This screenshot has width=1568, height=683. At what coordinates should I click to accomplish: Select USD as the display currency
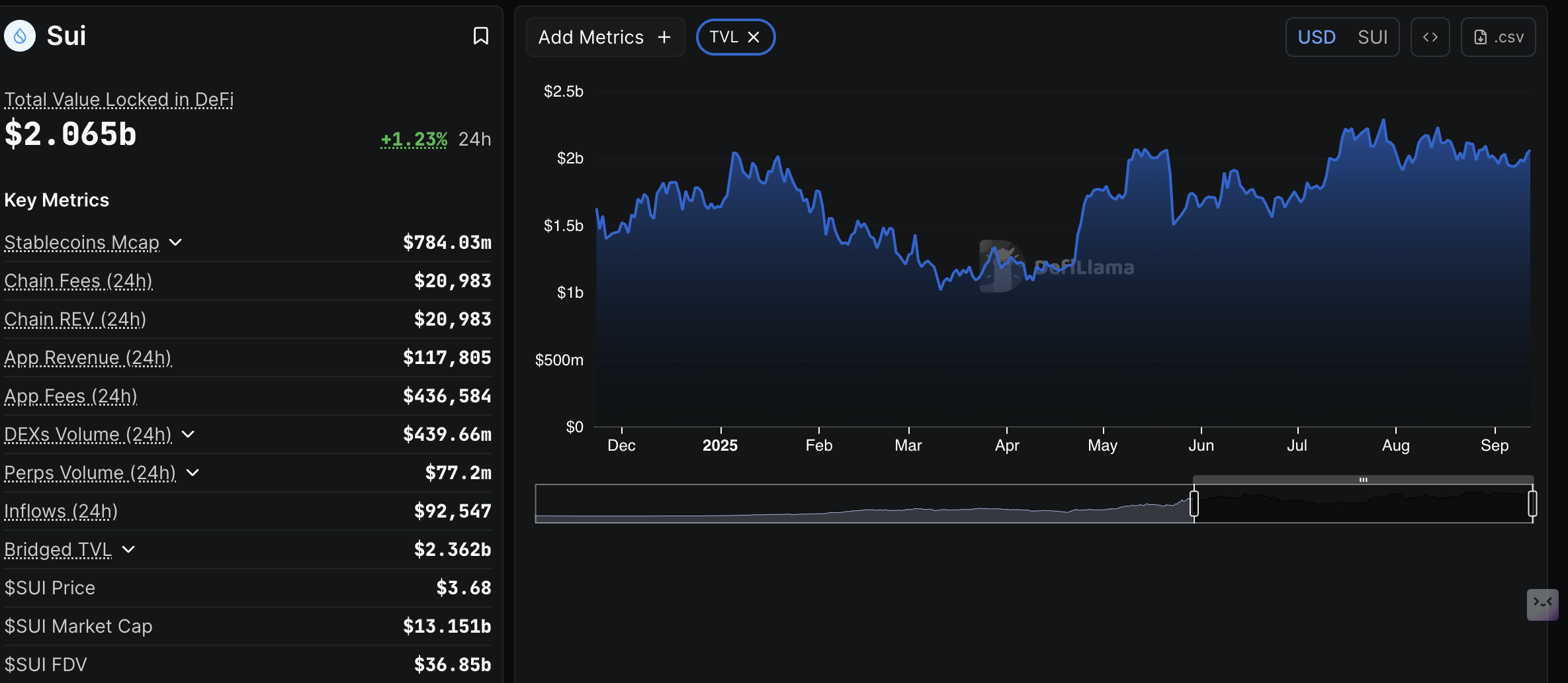point(1317,37)
